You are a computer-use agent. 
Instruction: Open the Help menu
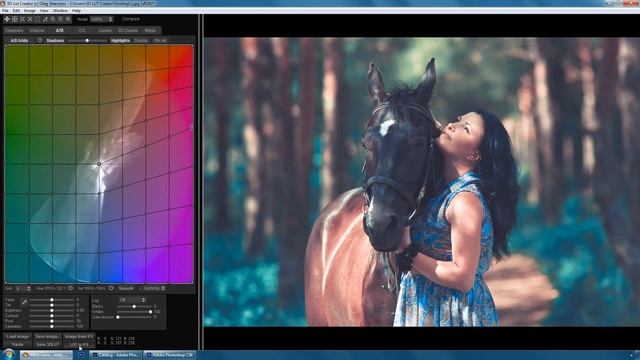click(x=76, y=11)
